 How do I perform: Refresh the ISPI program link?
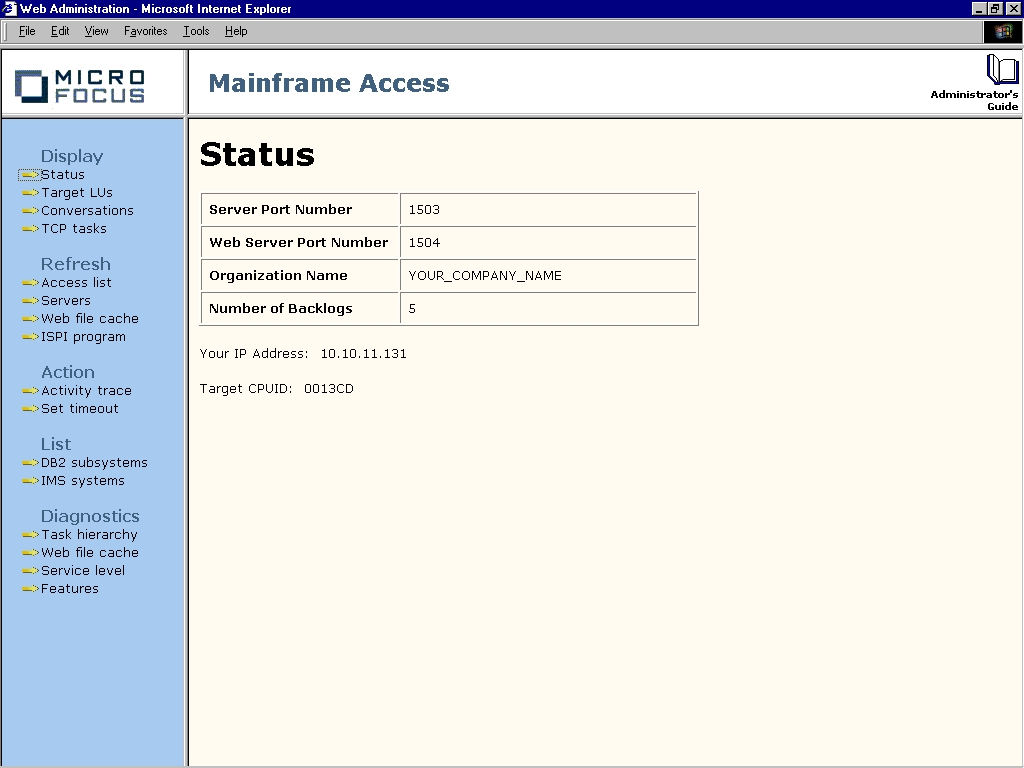tap(83, 337)
